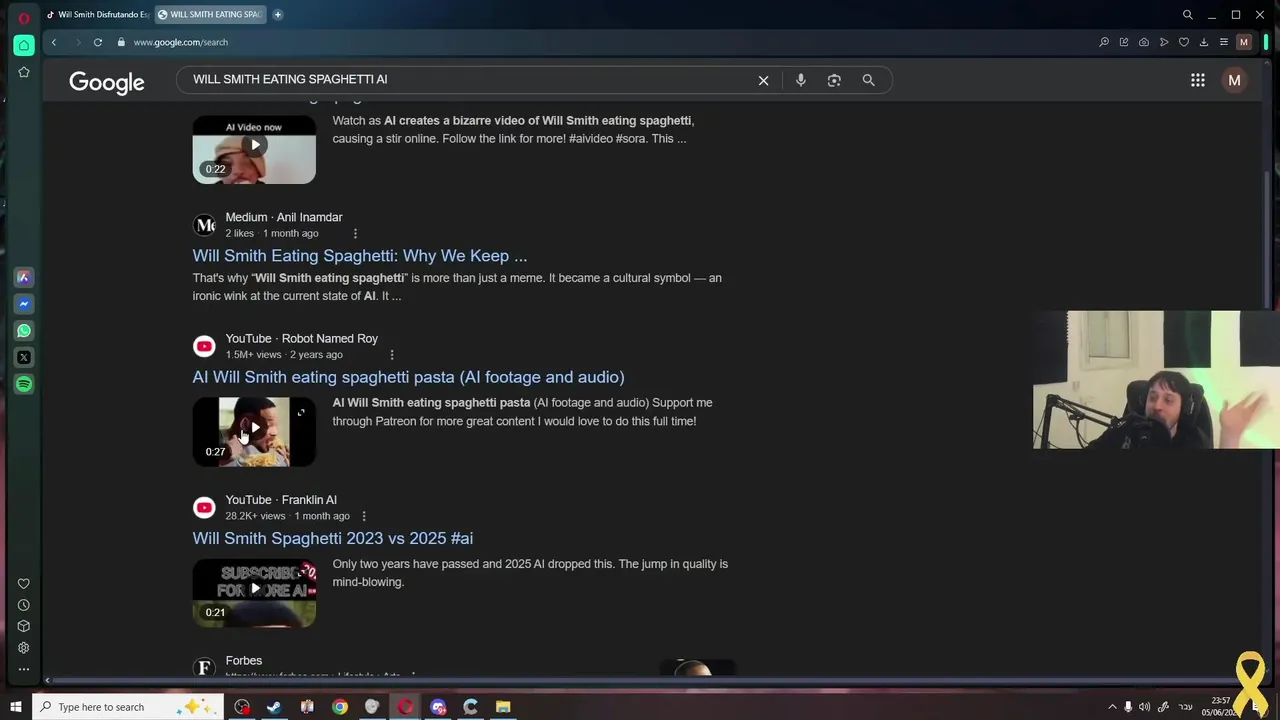Switch to Will Smith Disfrutando tab
Viewport: 1280px width, 720px height.
(x=97, y=15)
